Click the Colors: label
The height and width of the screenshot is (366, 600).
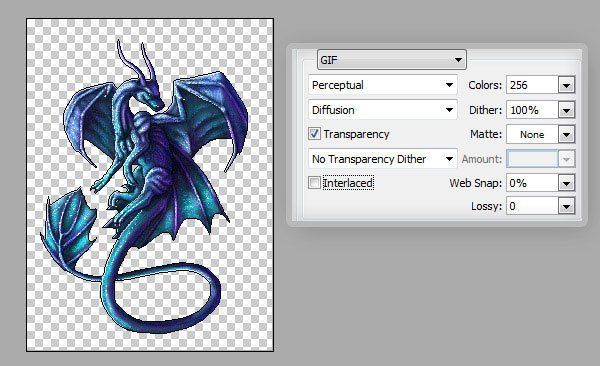point(485,85)
